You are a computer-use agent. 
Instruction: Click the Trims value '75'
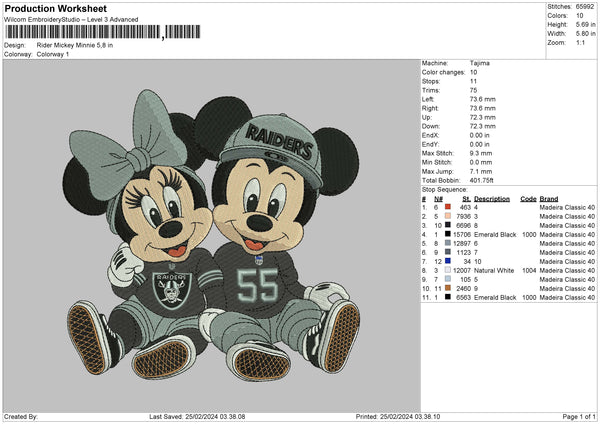pos(473,90)
